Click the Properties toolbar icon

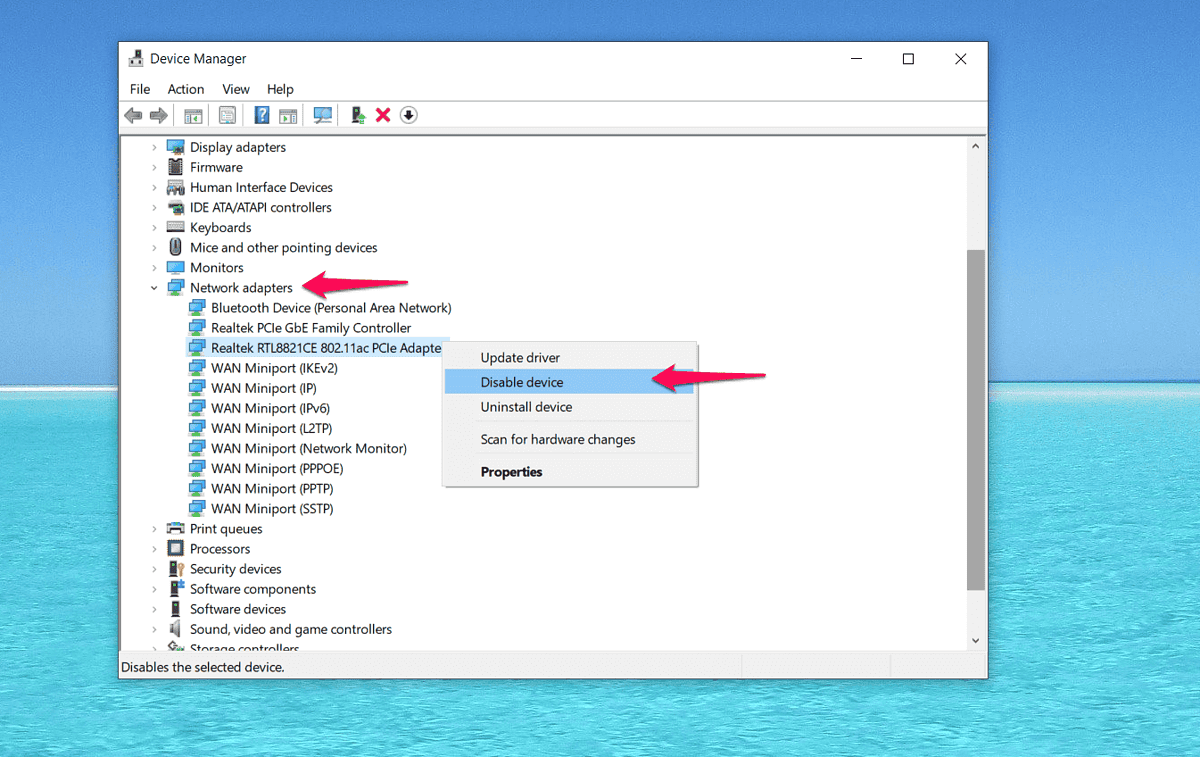[x=227, y=115]
